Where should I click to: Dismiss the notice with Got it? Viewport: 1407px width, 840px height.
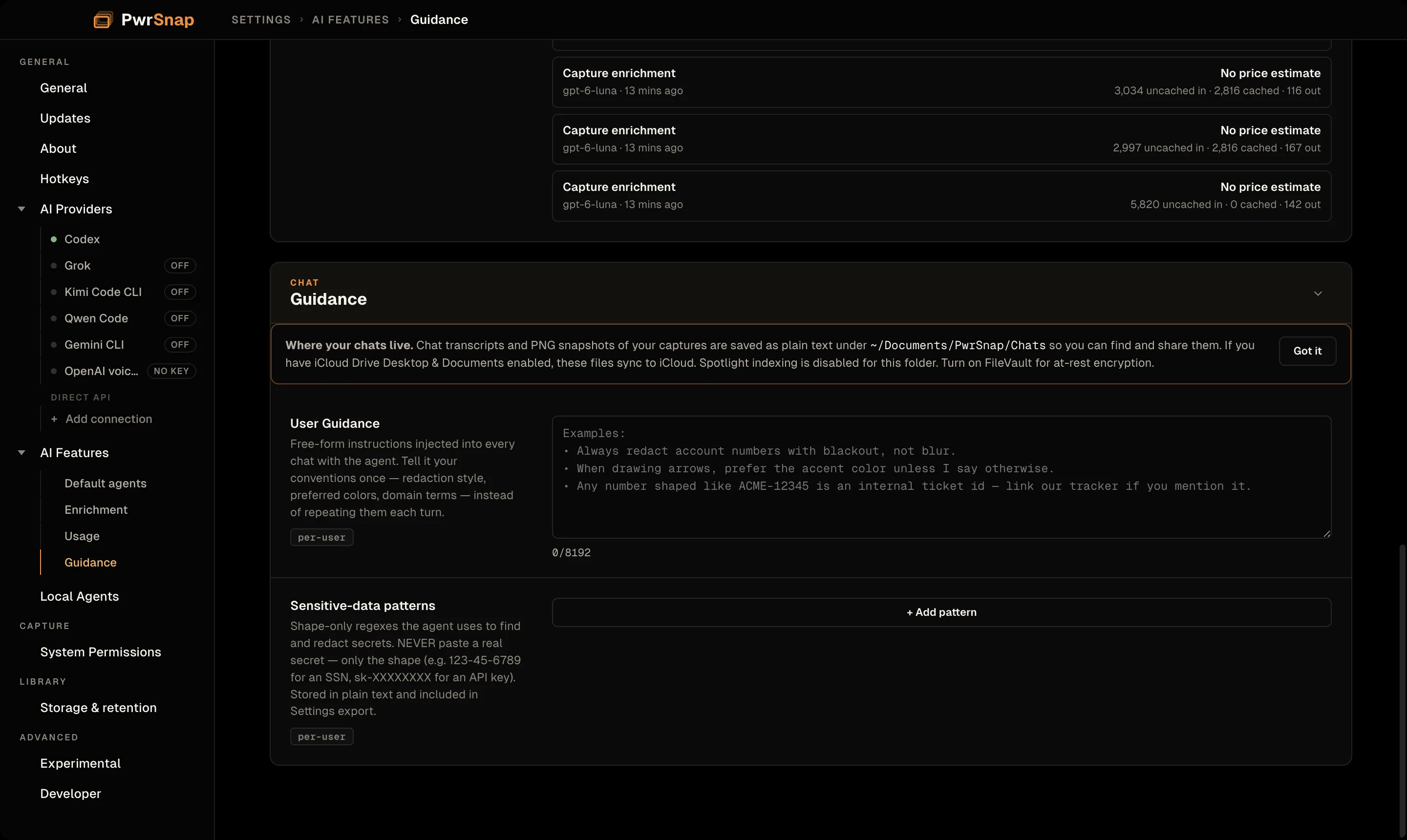pyautogui.click(x=1307, y=351)
